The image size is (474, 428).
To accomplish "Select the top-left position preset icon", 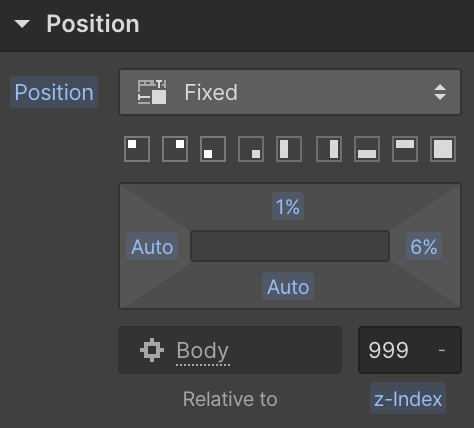I will click(137, 149).
